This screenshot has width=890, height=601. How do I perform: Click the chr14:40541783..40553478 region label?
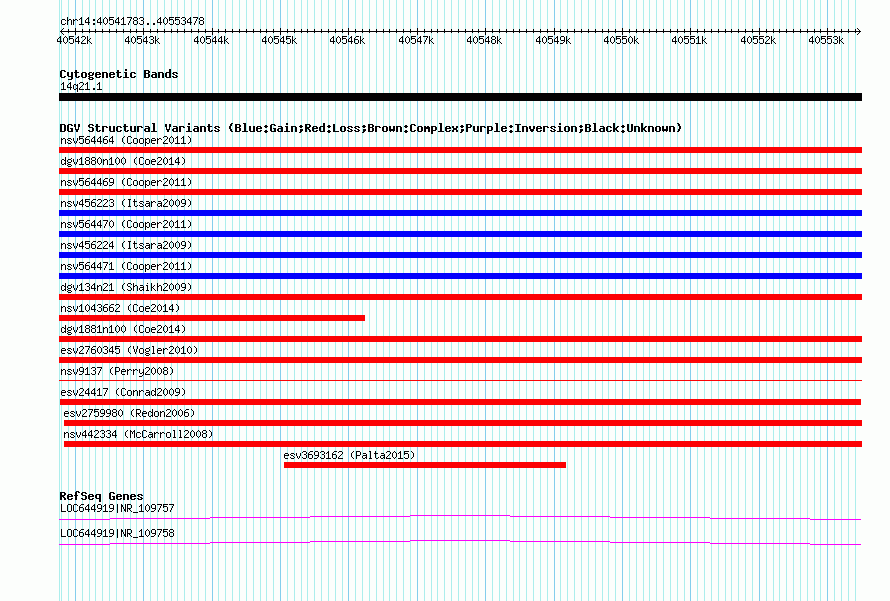[132, 21]
